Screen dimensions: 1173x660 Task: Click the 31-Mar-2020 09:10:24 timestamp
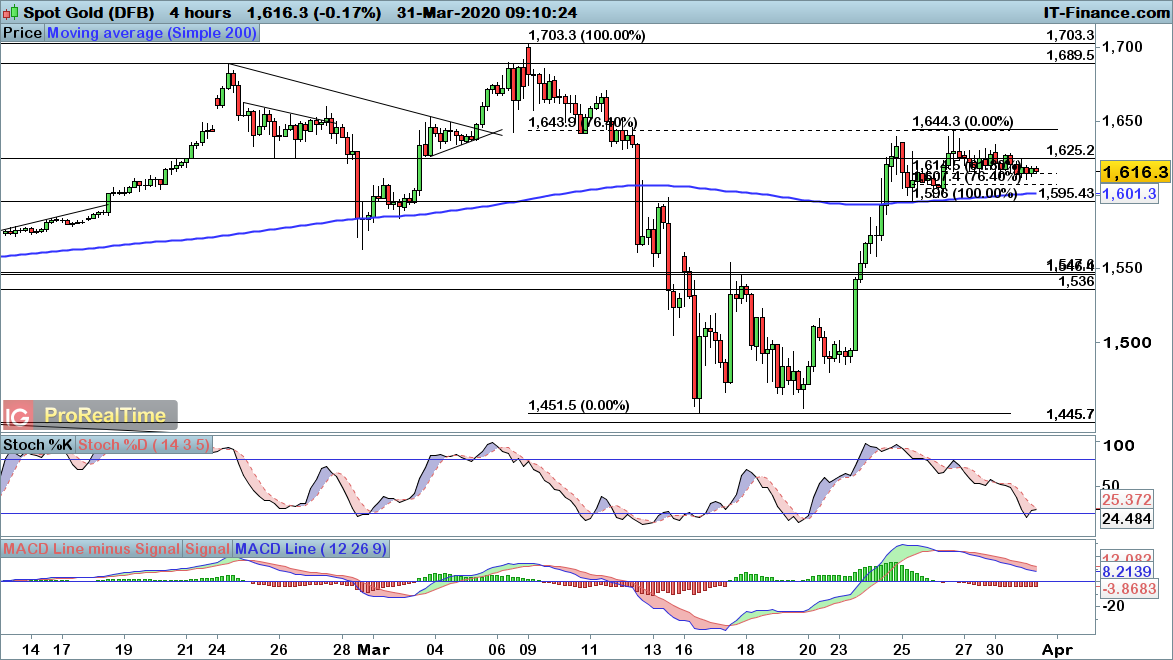click(486, 13)
